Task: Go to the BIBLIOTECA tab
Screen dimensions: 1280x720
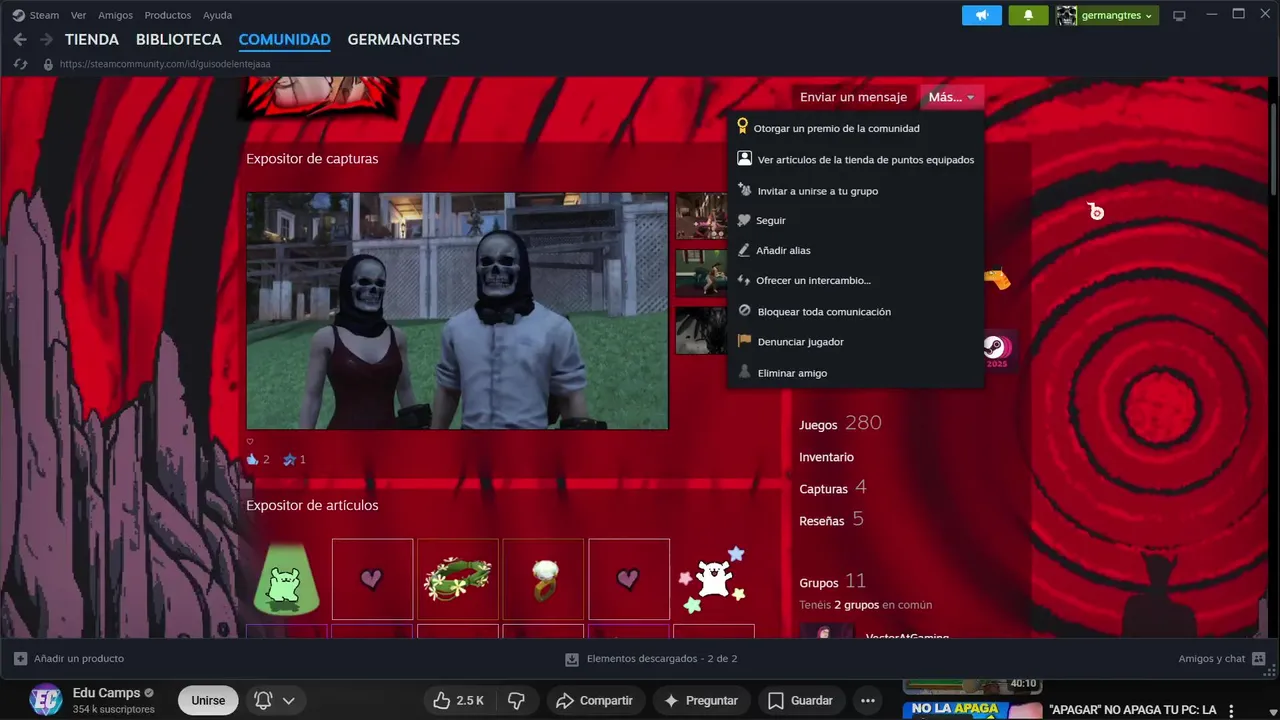Action: tap(179, 40)
